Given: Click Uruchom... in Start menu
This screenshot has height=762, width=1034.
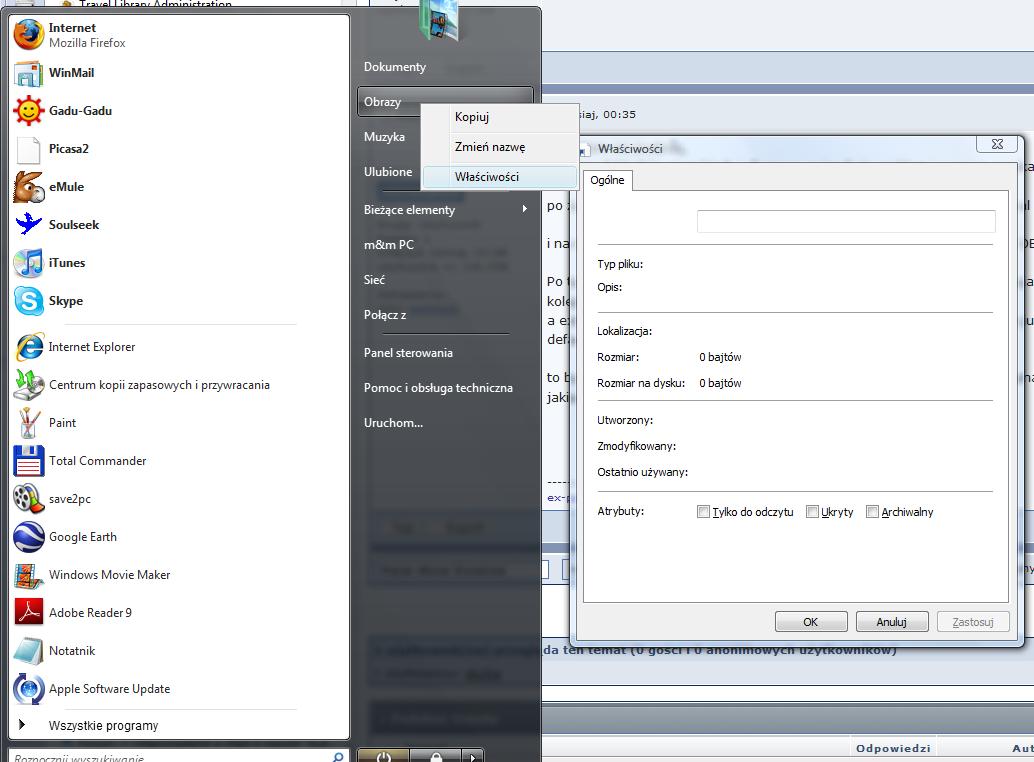Looking at the screenshot, I should [394, 423].
